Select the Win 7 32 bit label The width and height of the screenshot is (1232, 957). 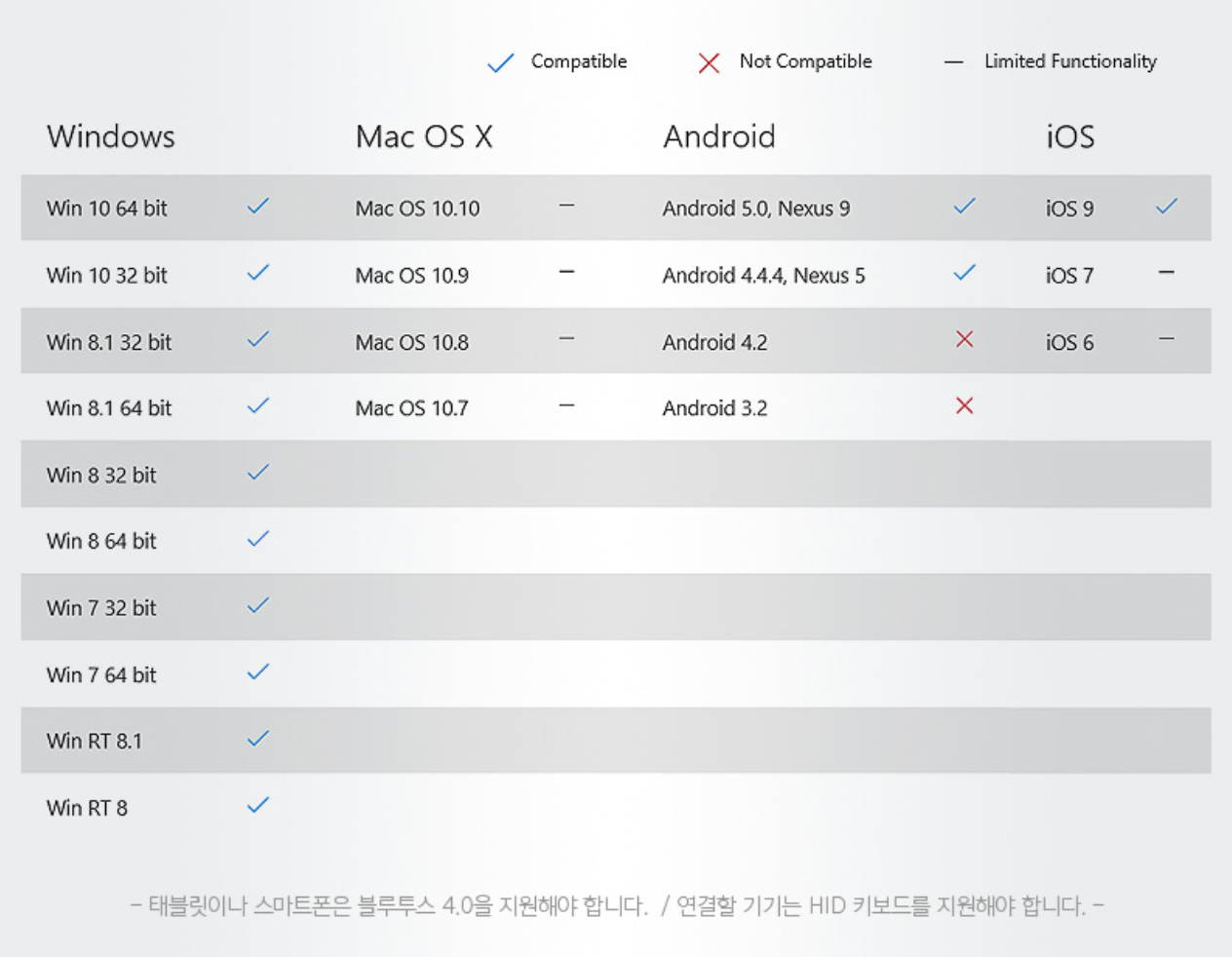coord(101,608)
